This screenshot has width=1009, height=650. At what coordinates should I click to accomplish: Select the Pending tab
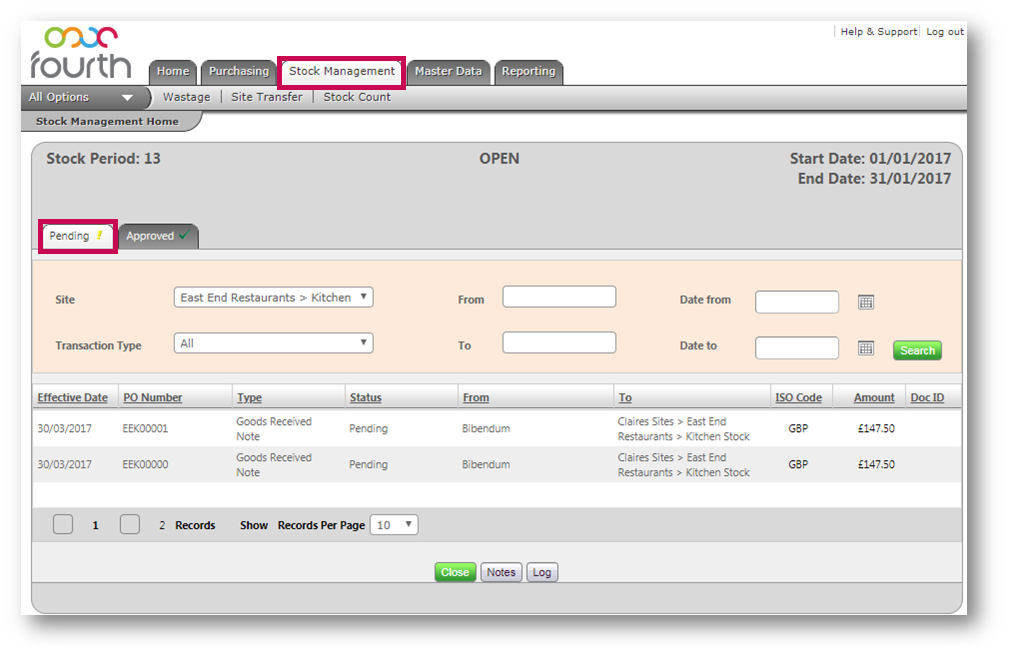tap(76, 237)
